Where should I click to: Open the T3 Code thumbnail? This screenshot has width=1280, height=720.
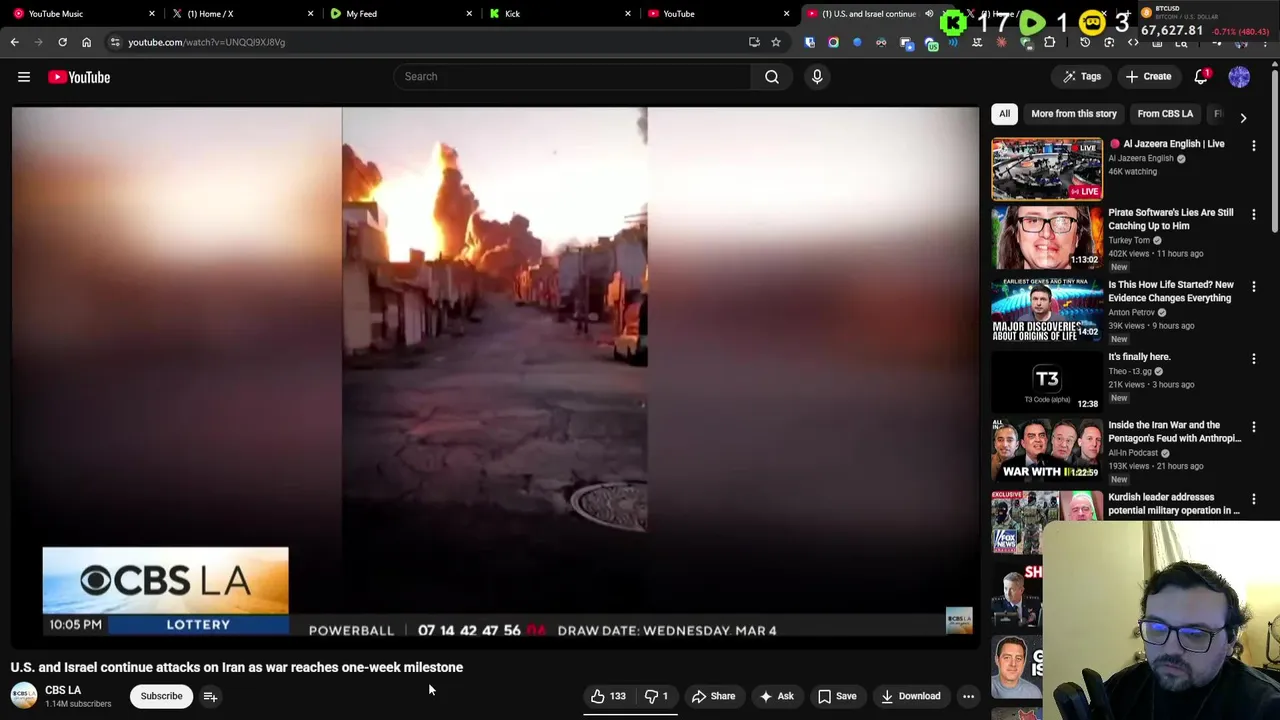click(x=1047, y=382)
